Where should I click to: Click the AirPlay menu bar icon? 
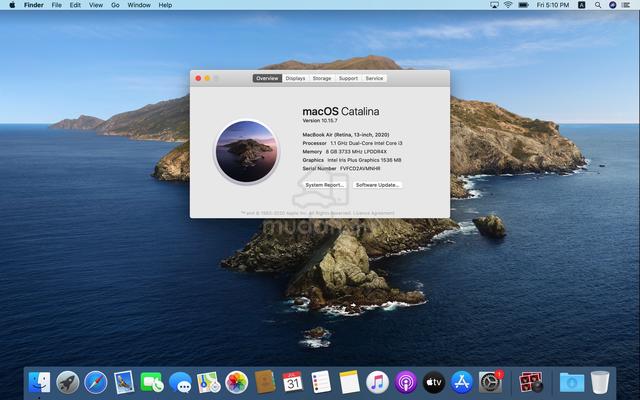tap(494, 5)
